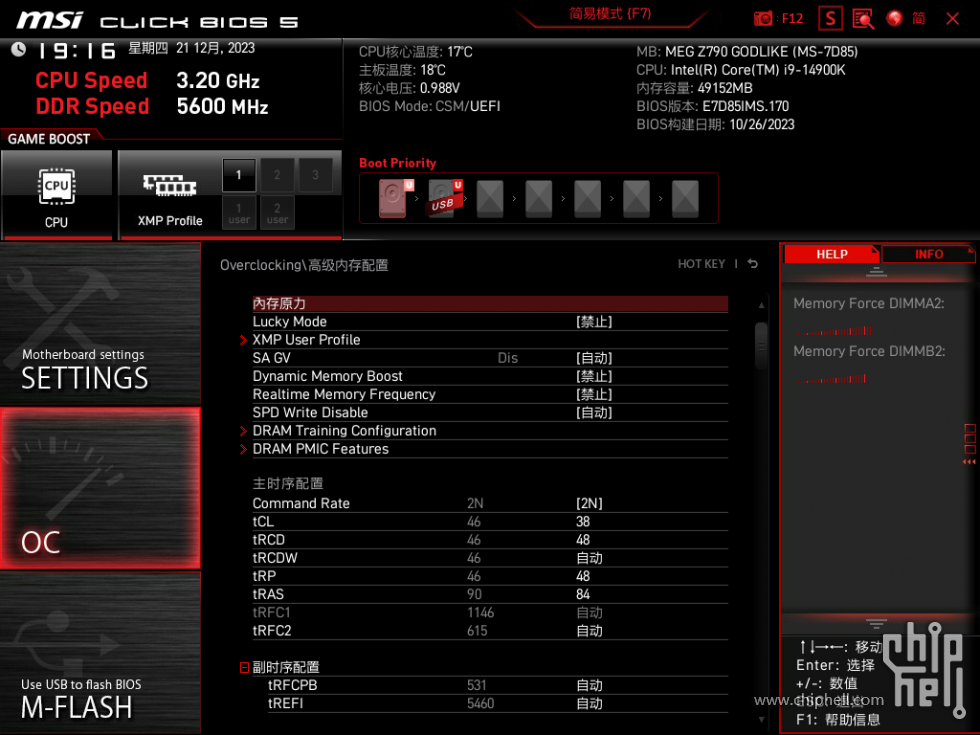Change the Dynamic Memory Boost value

(x=594, y=376)
